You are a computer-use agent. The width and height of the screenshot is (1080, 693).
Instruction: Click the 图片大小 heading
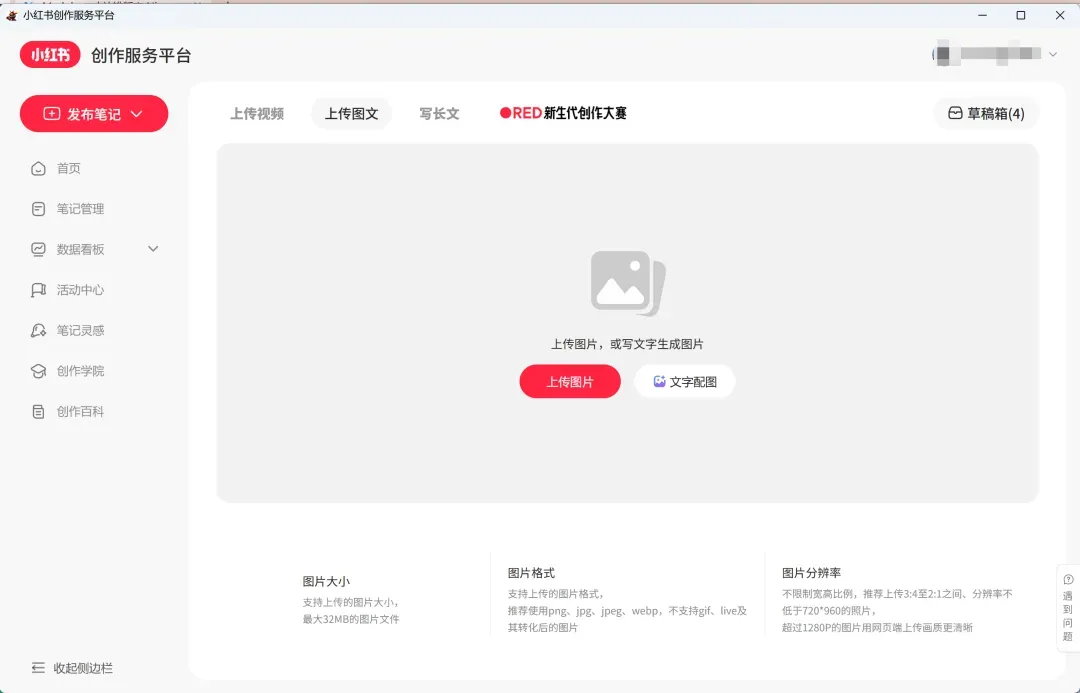(x=326, y=581)
